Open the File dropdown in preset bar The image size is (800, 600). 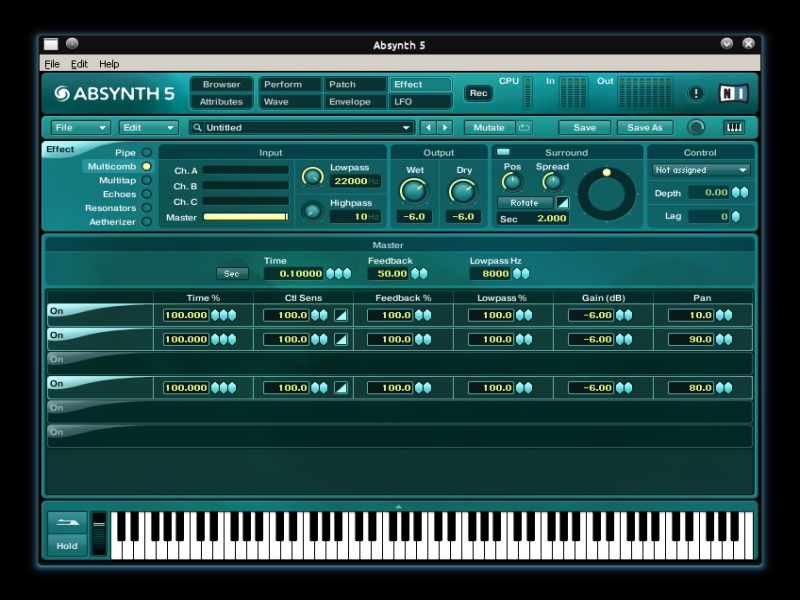point(81,128)
